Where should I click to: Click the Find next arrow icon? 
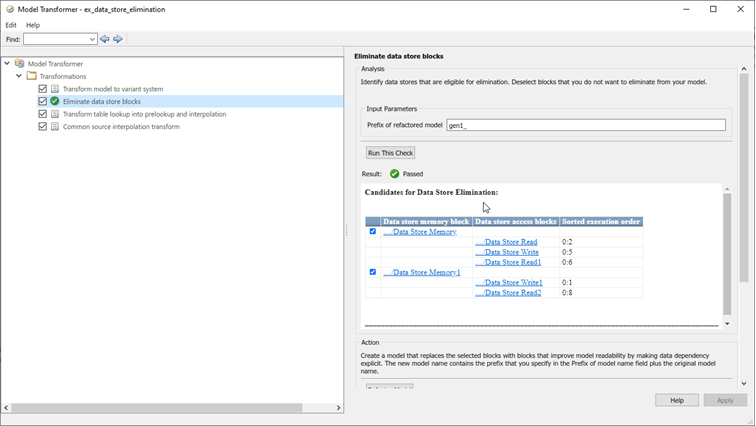(118, 39)
